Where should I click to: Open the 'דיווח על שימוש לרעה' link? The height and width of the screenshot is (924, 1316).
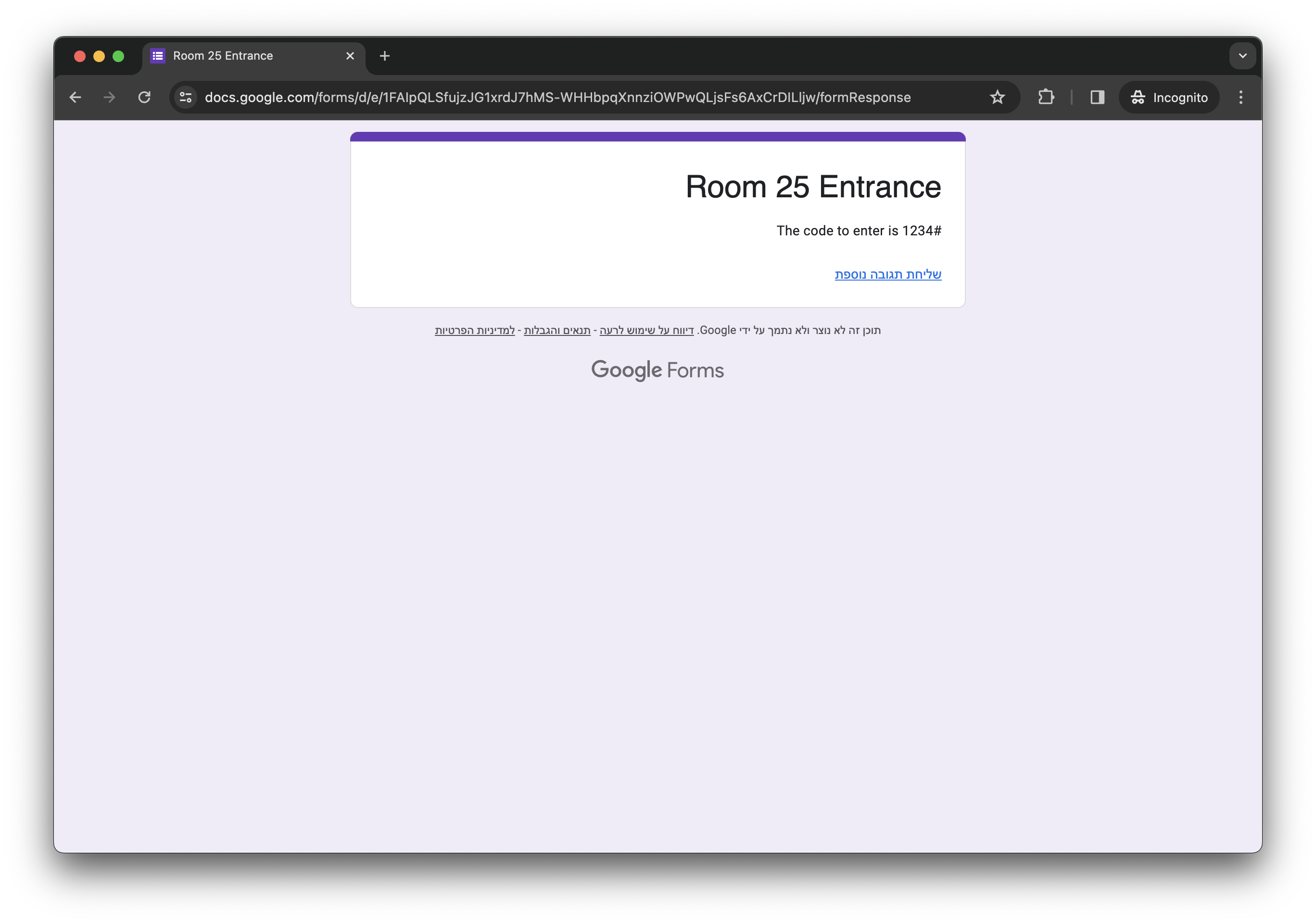pos(646,330)
